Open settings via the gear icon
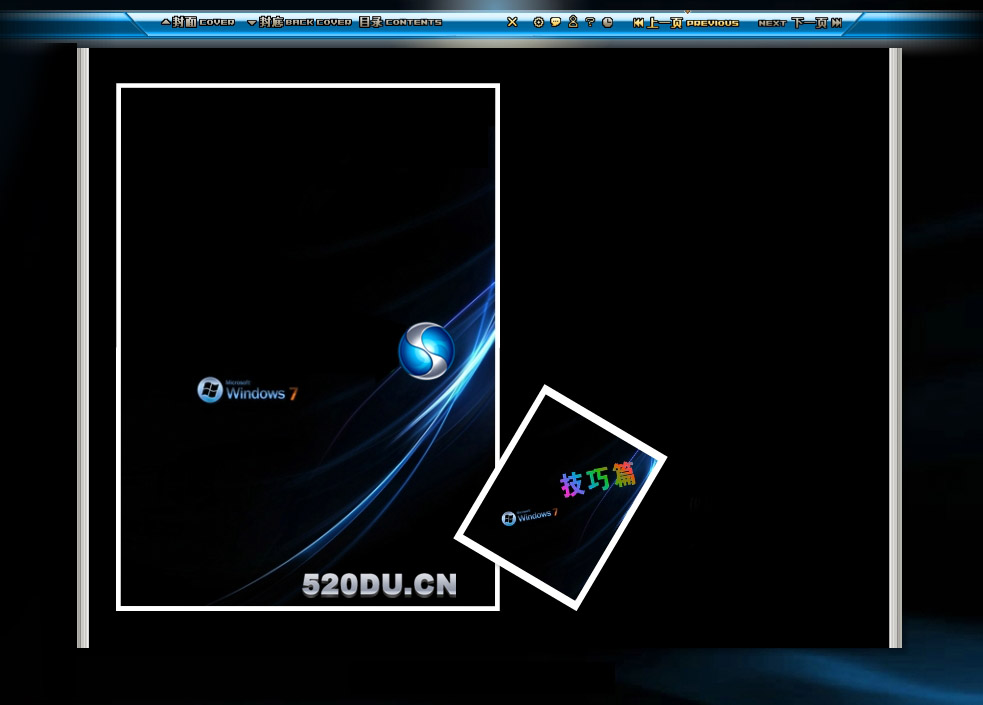This screenshot has height=705, width=983. 539,23
